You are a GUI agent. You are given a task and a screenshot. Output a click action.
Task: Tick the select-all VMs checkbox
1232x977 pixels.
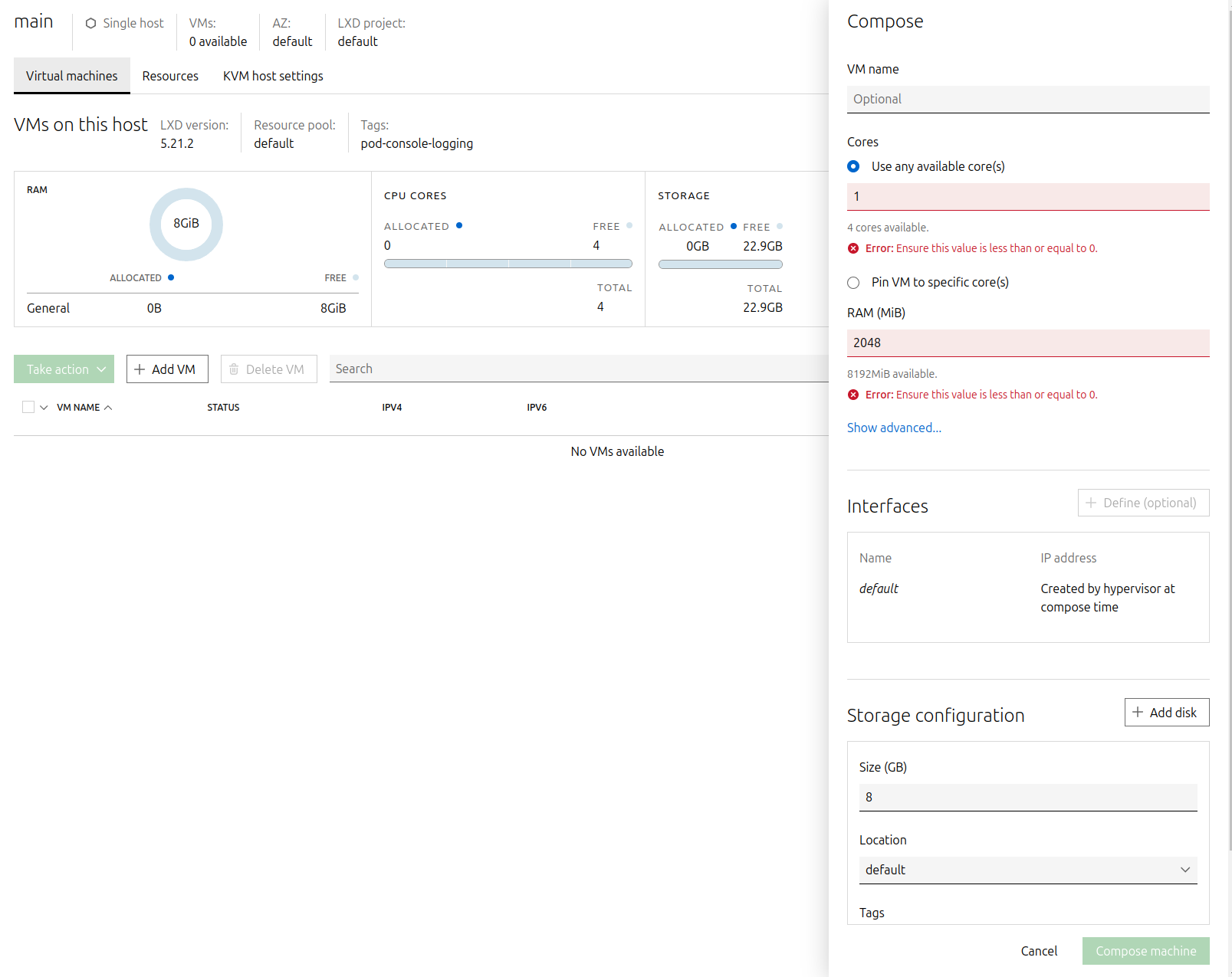point(28,408)
